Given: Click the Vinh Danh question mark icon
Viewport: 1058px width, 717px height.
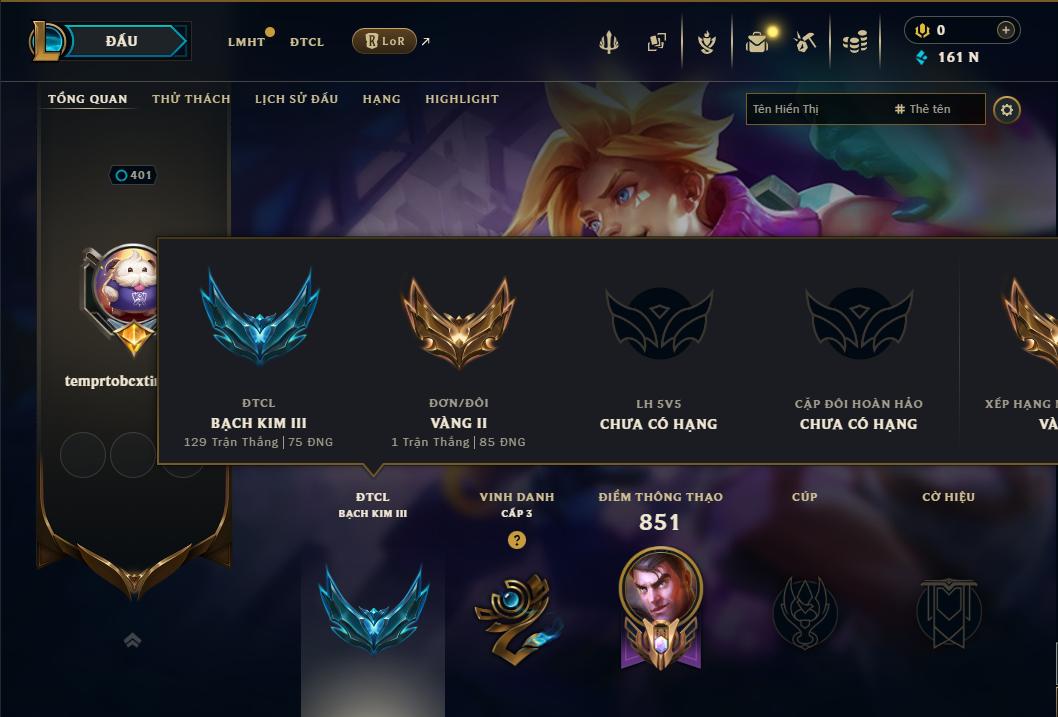Looking at the screenshot, I should 517,540.
